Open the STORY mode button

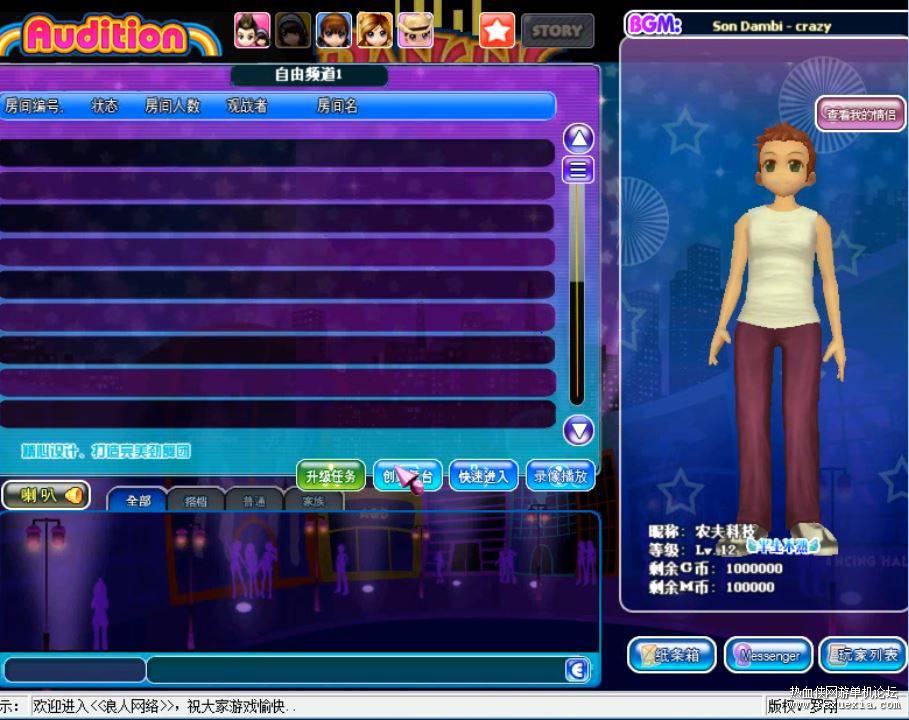point(557,31)
